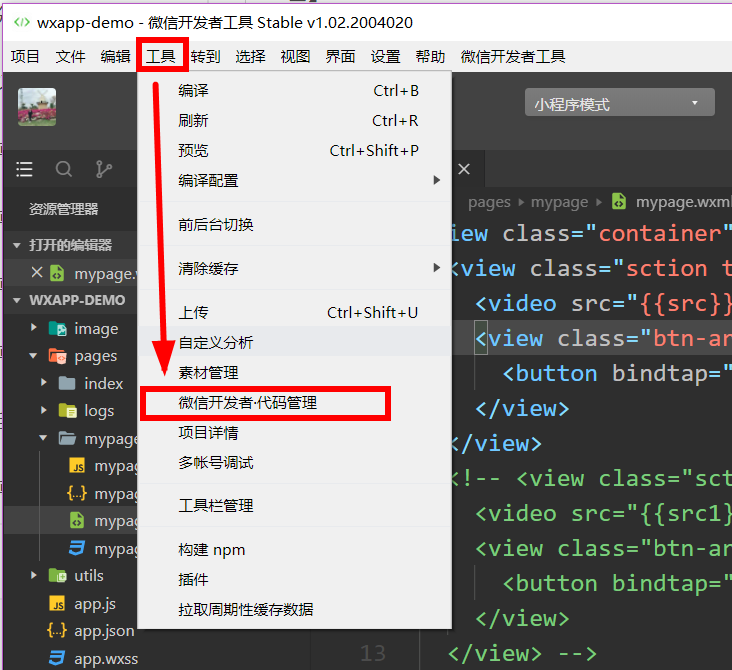Collapse the WXAPP-DEMO project tree
Screen dimensions: 732x670
click(x=17, y=300)
